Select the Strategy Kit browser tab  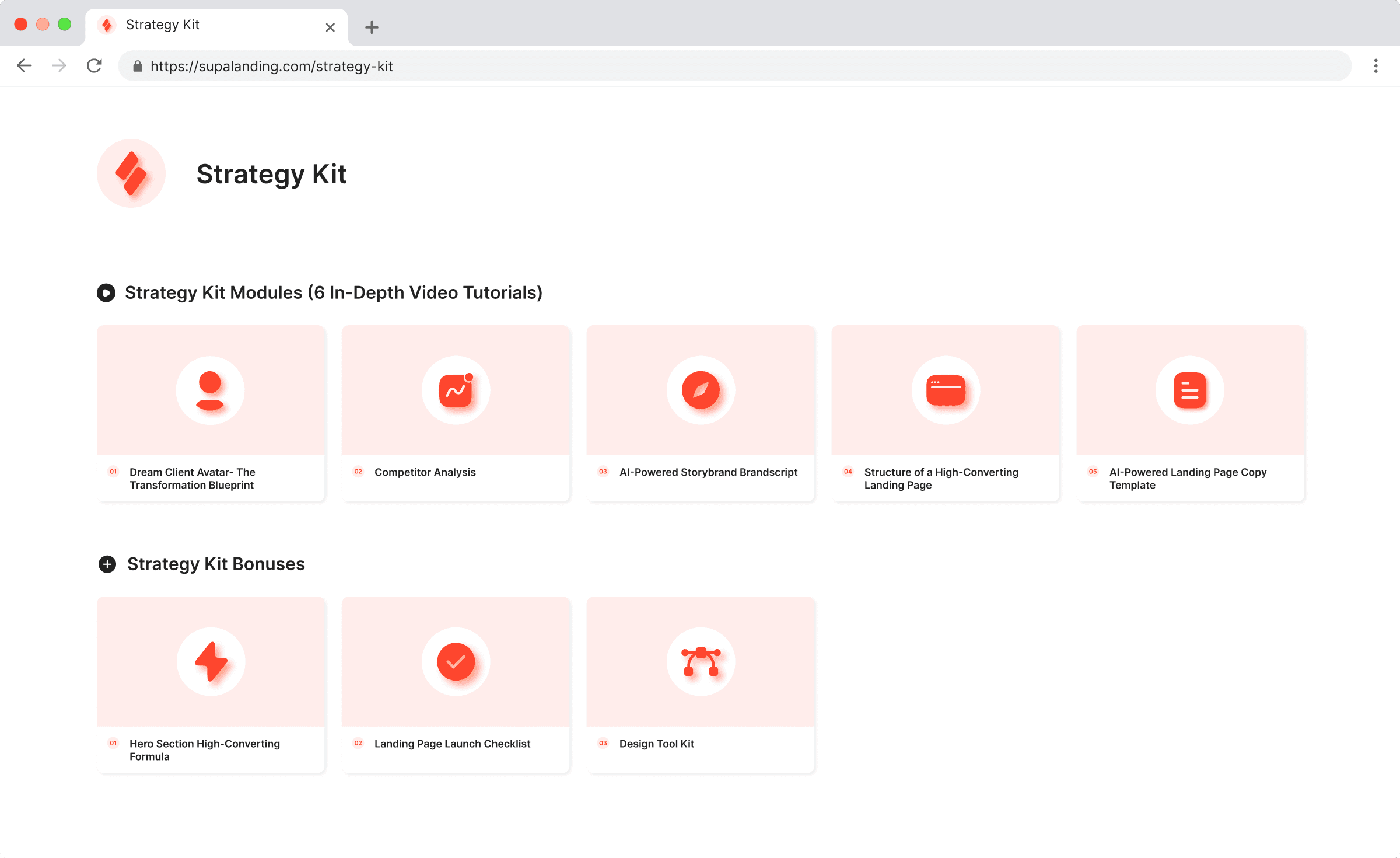coord(216,26)
